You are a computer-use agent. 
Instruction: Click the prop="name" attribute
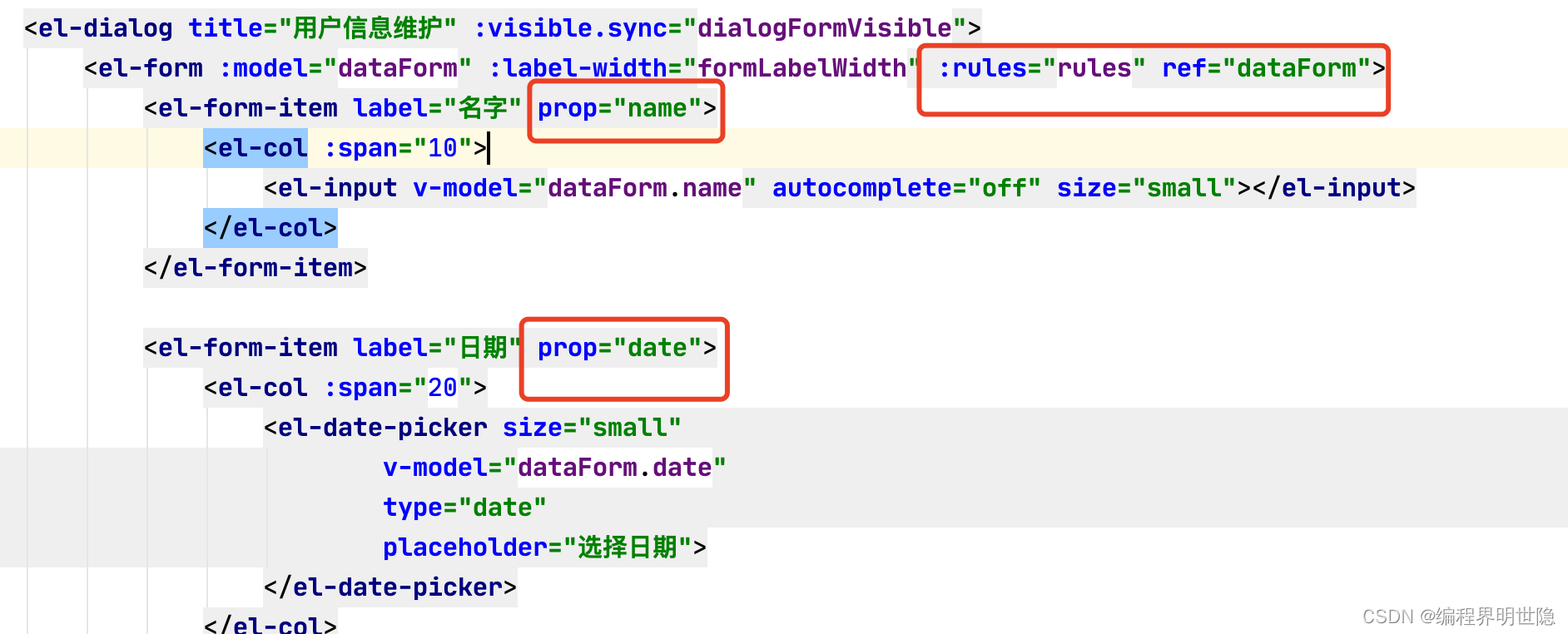(x=620, y=108)
